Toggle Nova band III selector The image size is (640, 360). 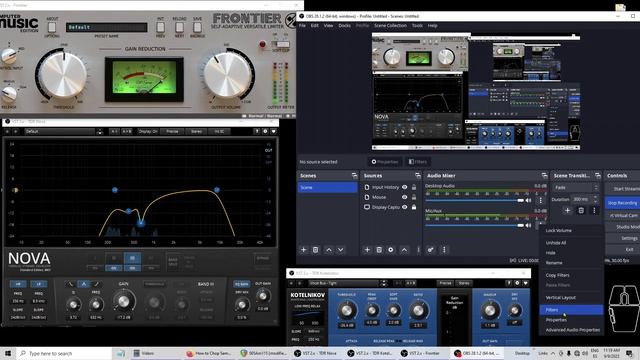pyautogui.click(x=132, y=258)
